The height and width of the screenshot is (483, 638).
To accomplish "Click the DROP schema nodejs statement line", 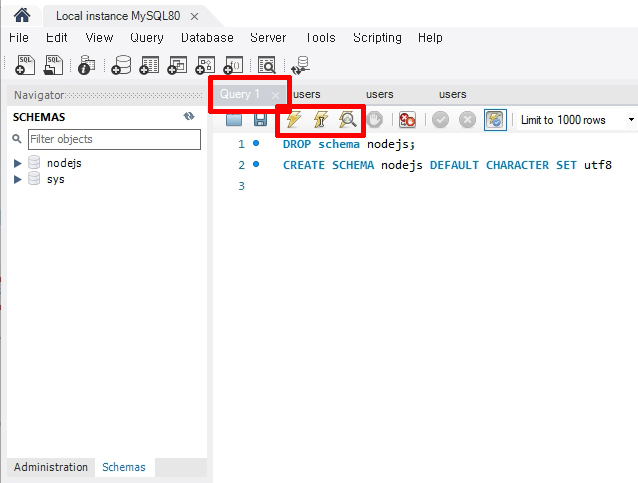I will 349,144.
